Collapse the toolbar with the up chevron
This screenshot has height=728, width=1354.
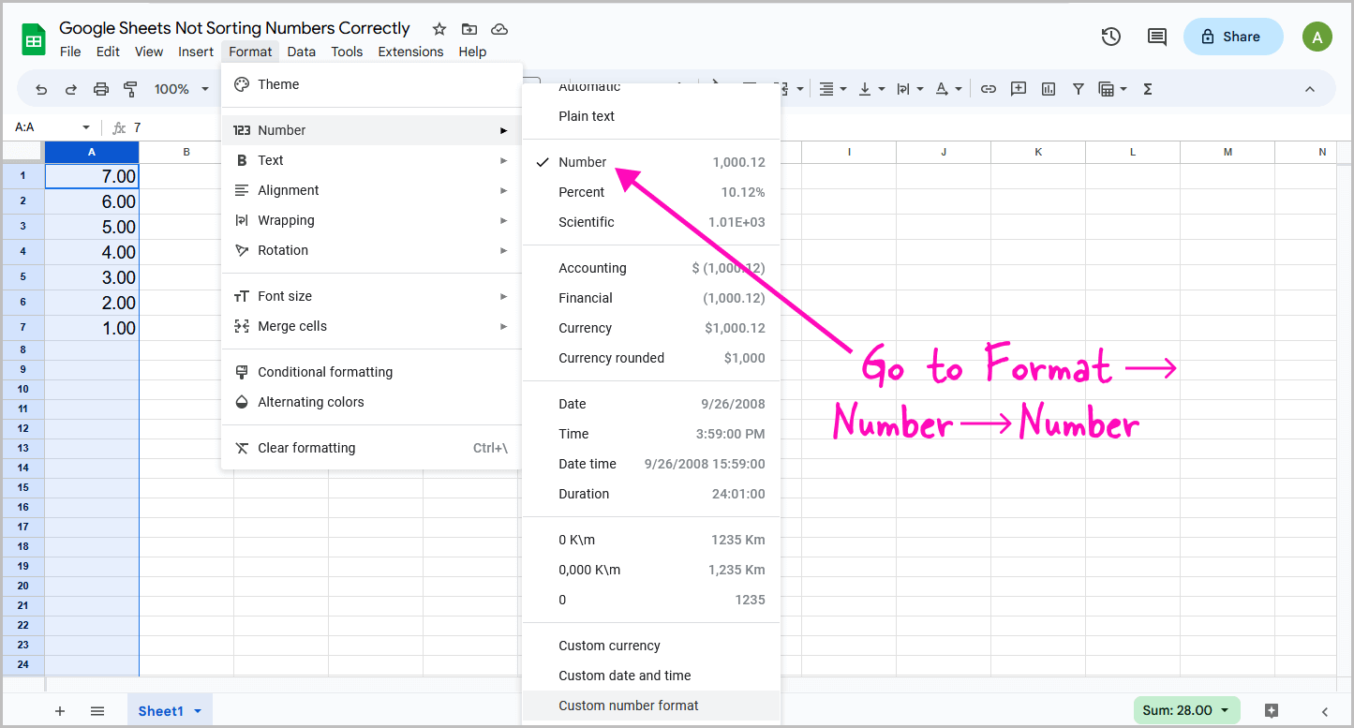tap(1309, 89)
